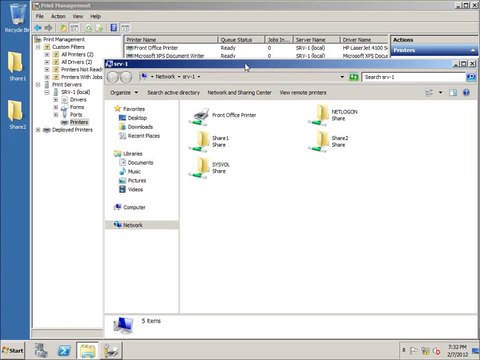Open the Organize dropdown menu
Image resolution: width=480 pixels, height=360 pixels.
(x=124, y=93)
